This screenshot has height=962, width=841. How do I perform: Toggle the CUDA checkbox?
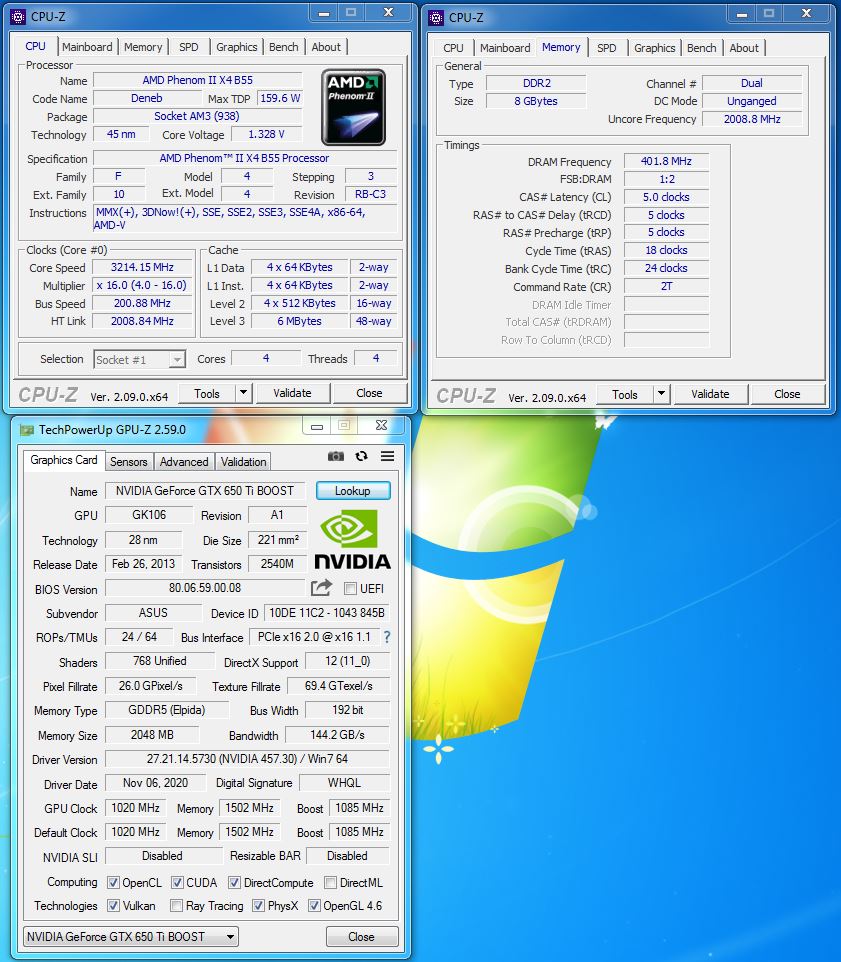tap(177, 882)
